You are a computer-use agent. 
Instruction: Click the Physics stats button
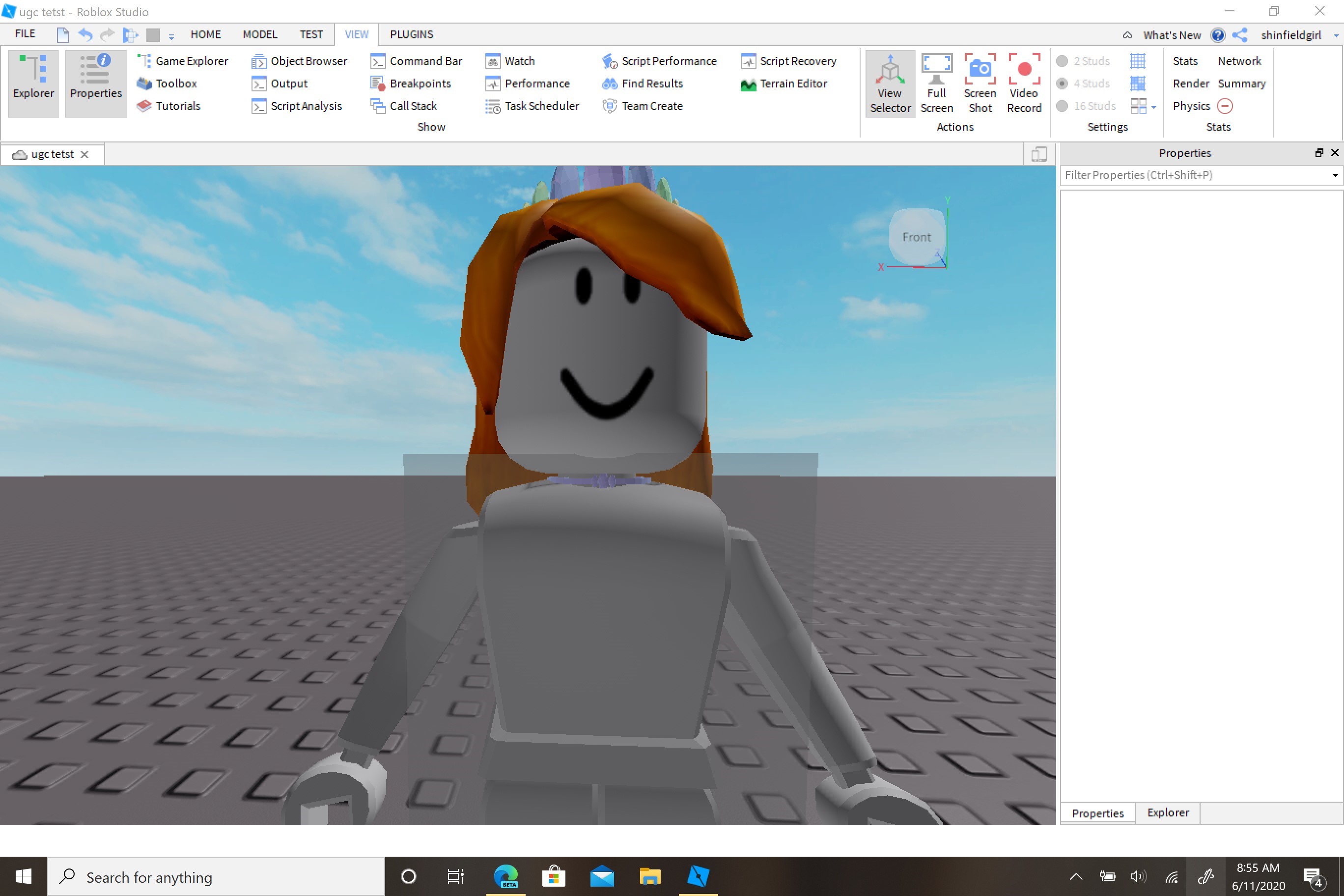pos(1191,106)
